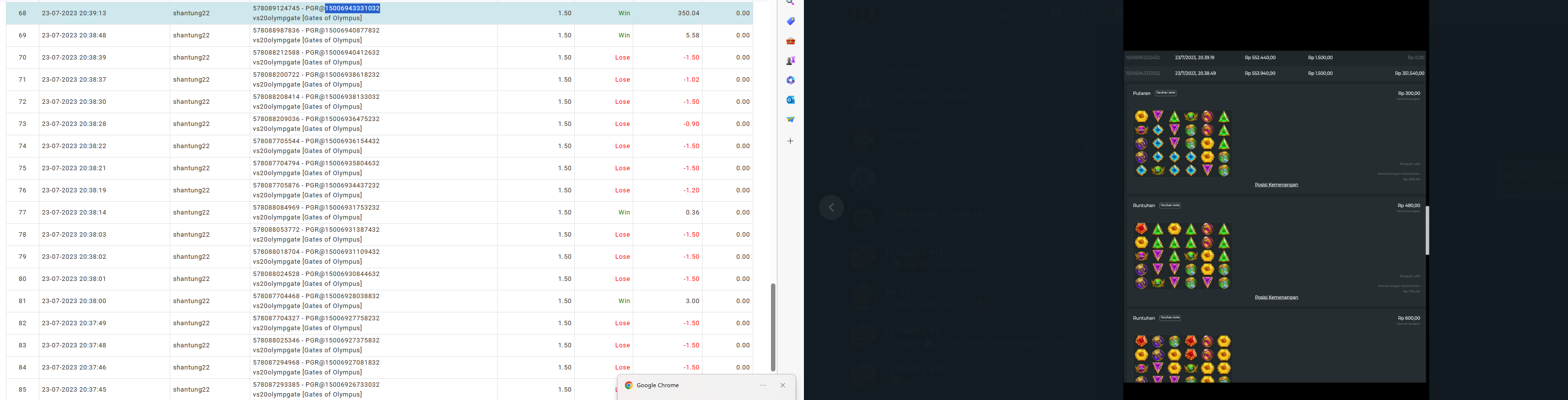Click shantung22 username in row 75
The height and width of the screenshot is (400, 1568).
click(191, 168)
